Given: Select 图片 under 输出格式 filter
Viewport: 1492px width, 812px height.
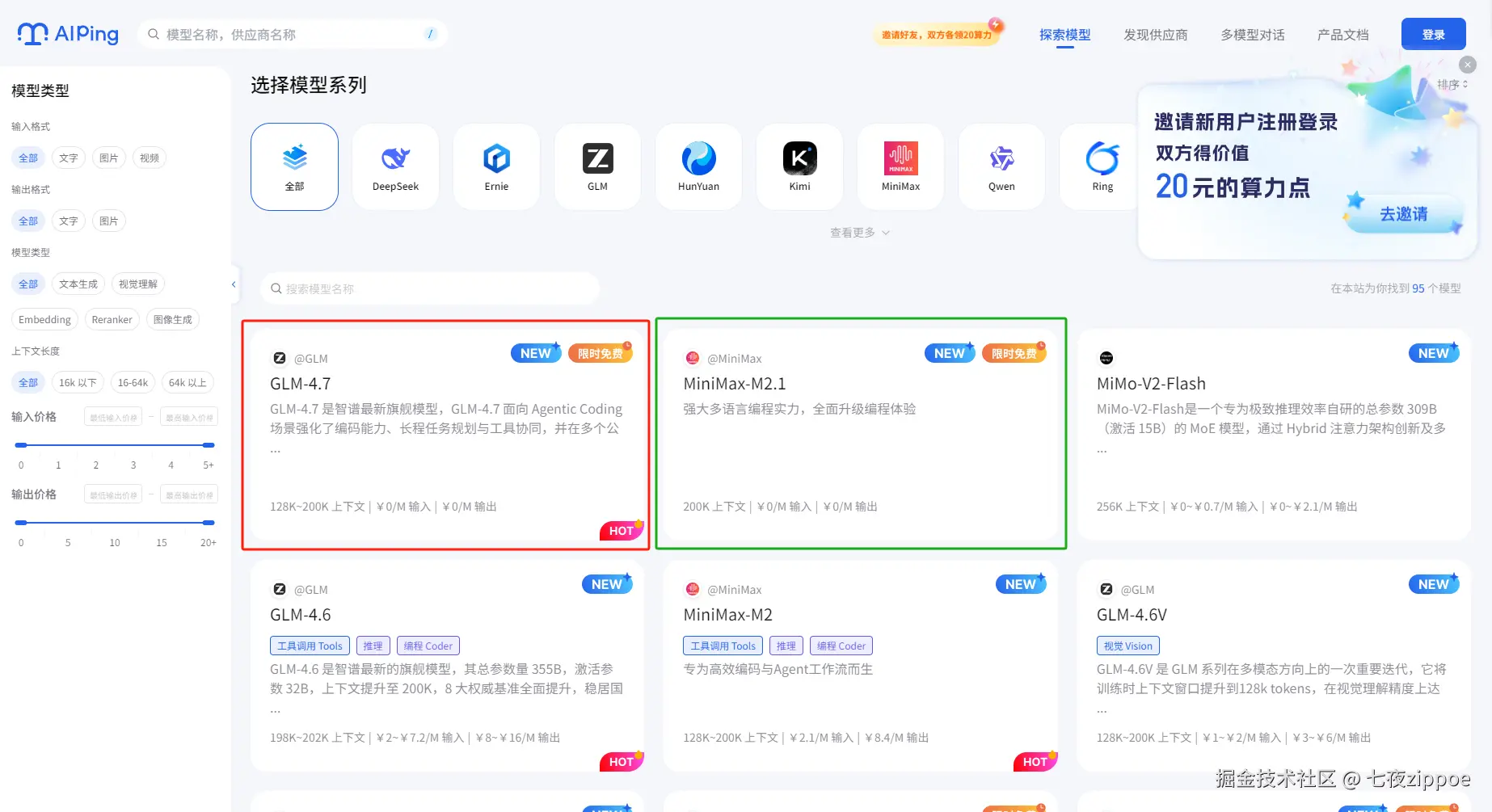Looking at the screenshot, I should click(109, 221).
